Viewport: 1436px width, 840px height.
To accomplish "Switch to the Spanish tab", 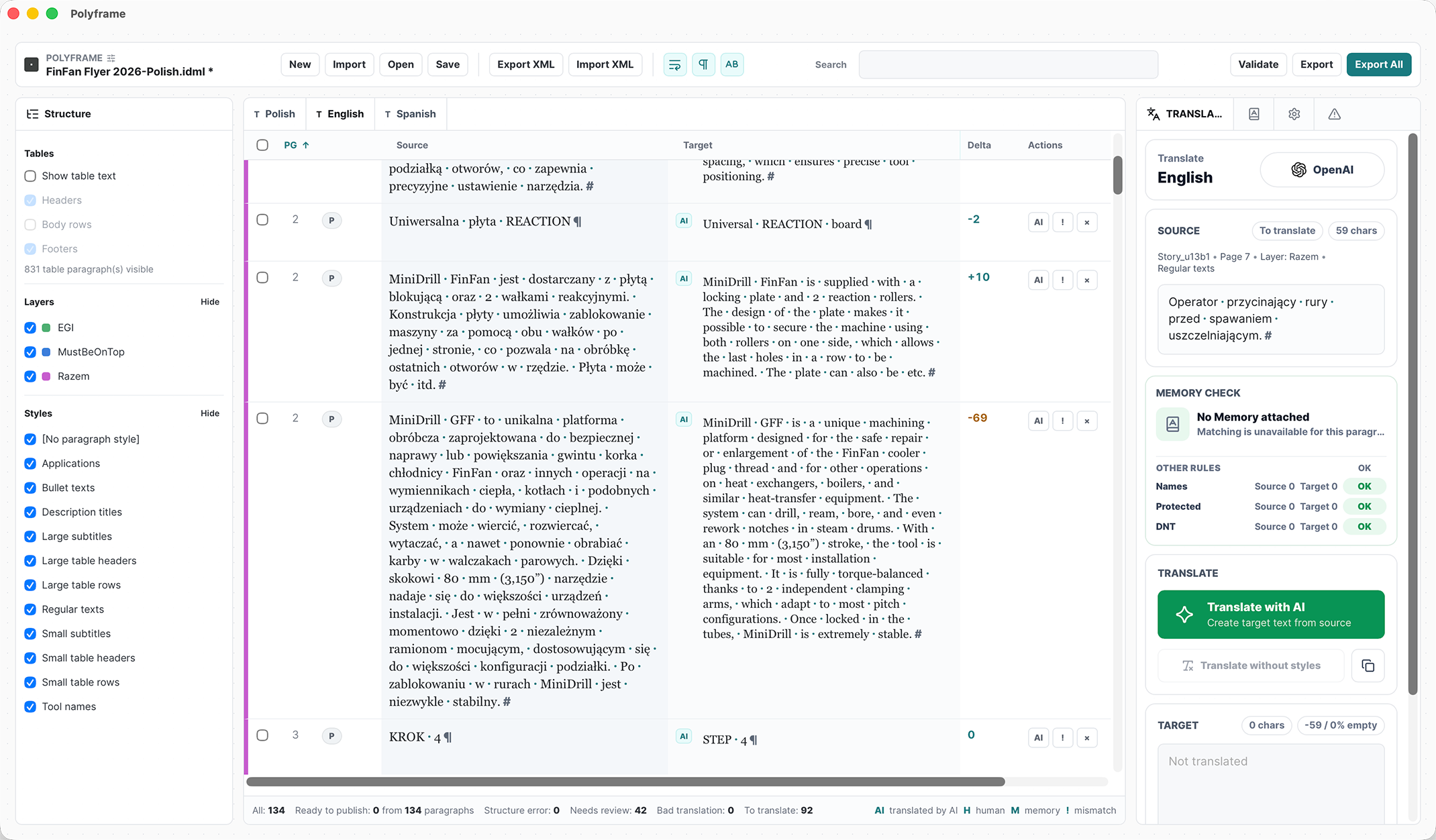I will 410,114.
